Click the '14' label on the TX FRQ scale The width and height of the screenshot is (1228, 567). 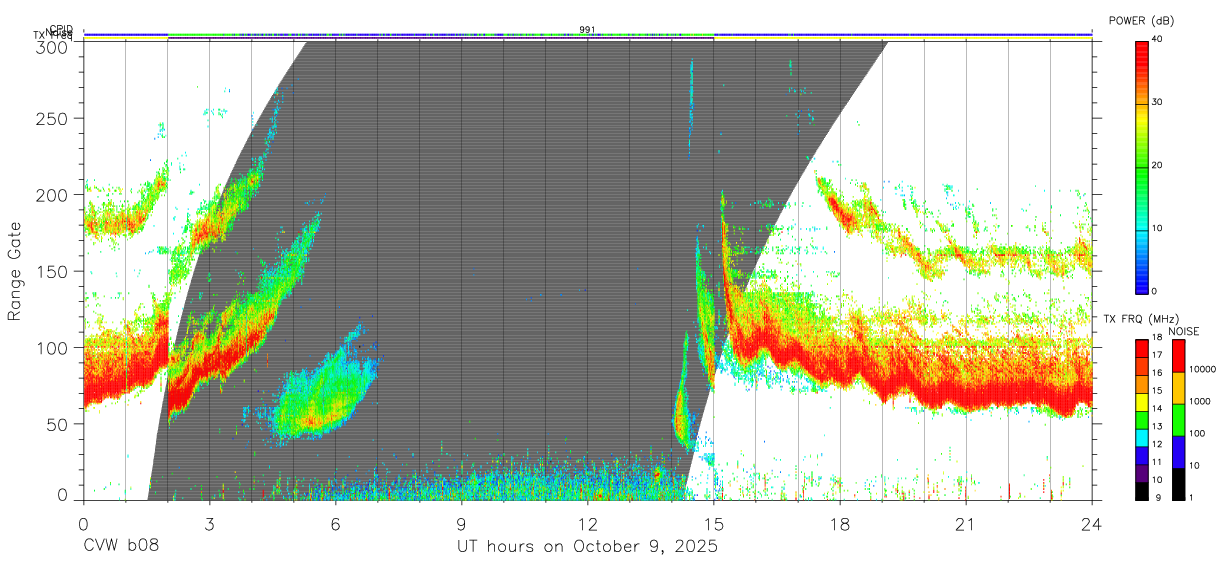pos(1157,409)
